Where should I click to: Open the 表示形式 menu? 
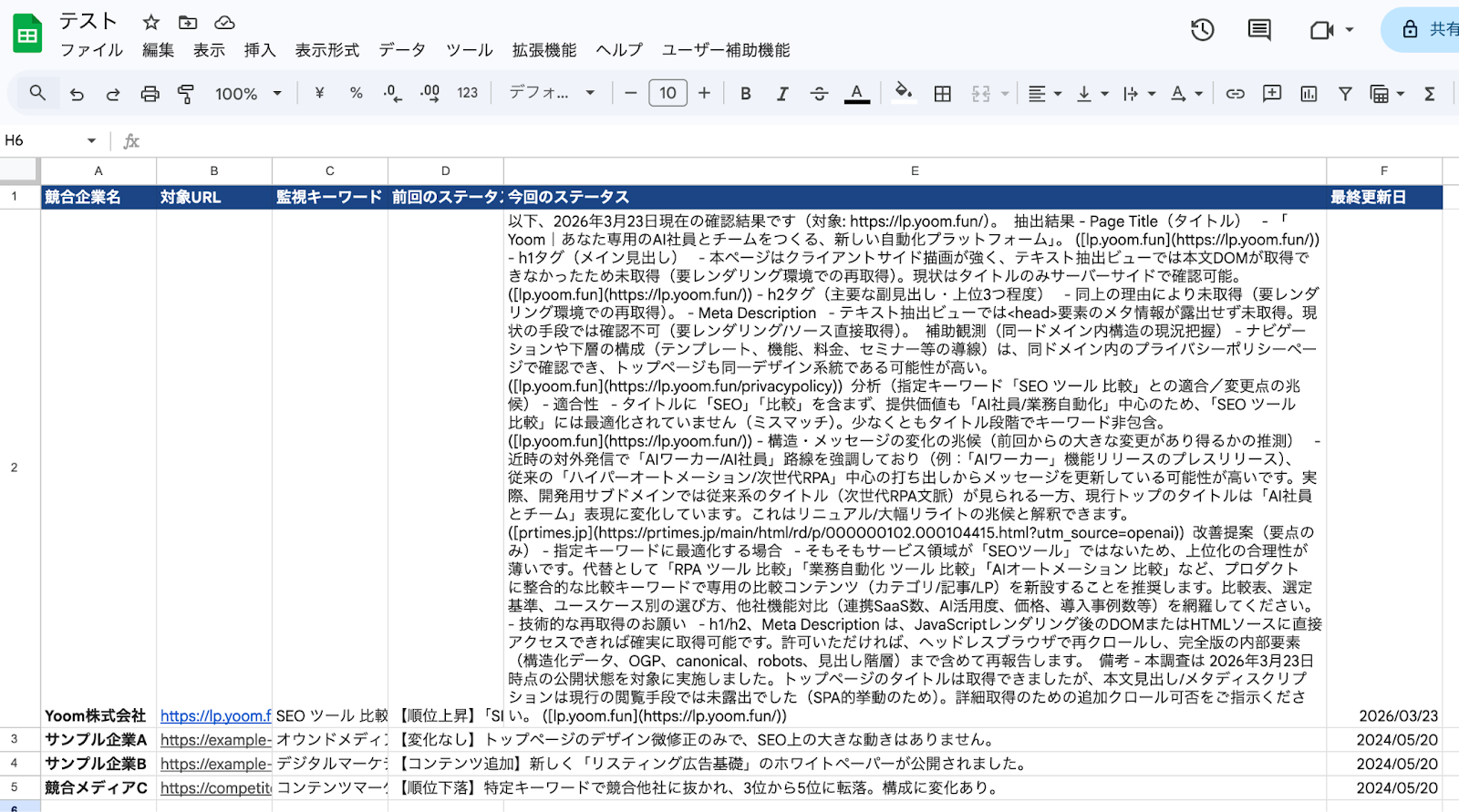tap(327, 50)
